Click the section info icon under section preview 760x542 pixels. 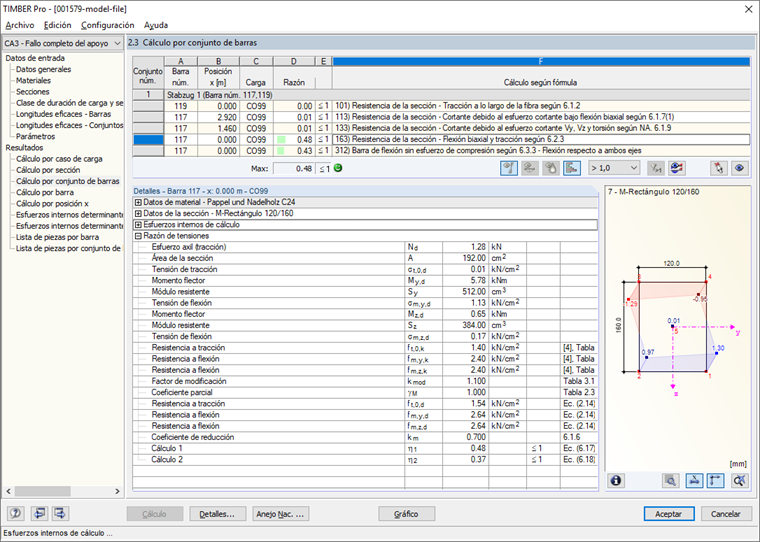tap(616, 480)
